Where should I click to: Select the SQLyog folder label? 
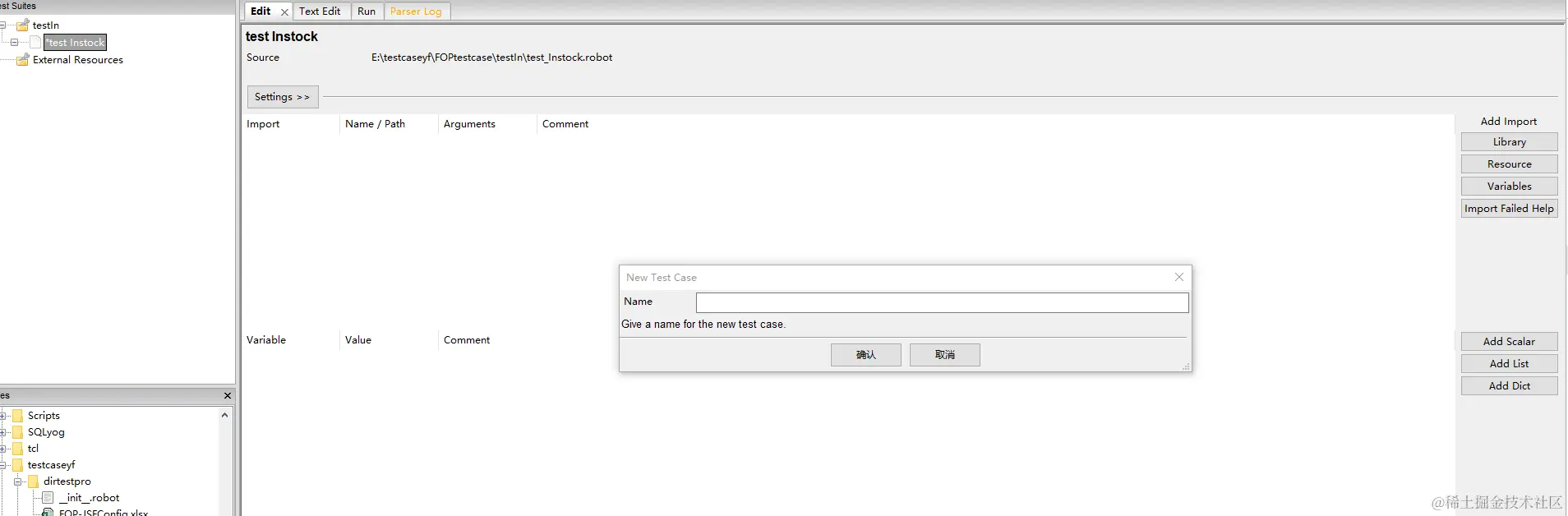pyautogui.click(x=46, y=432)
